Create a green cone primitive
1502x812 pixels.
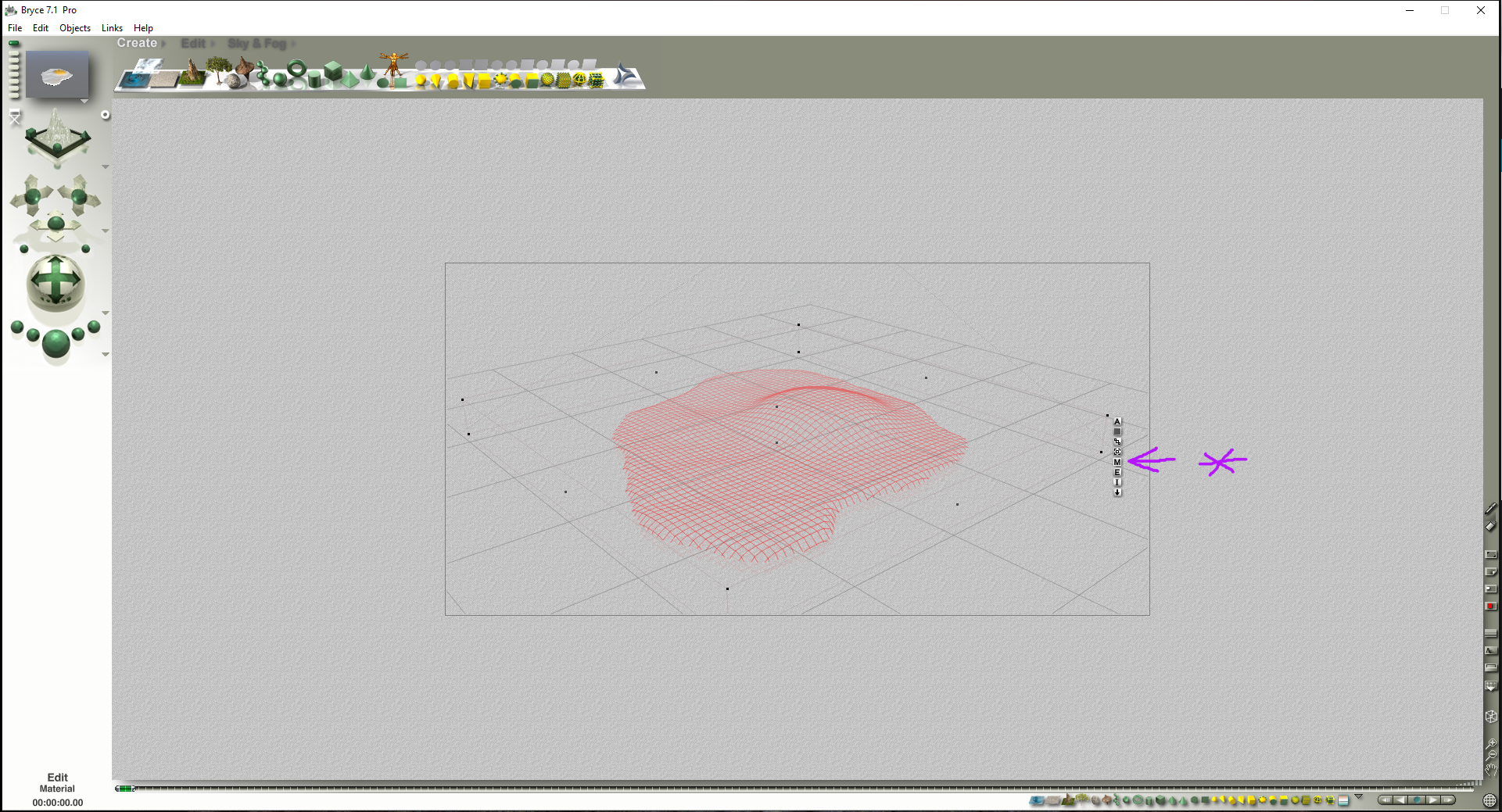point(366,70)
